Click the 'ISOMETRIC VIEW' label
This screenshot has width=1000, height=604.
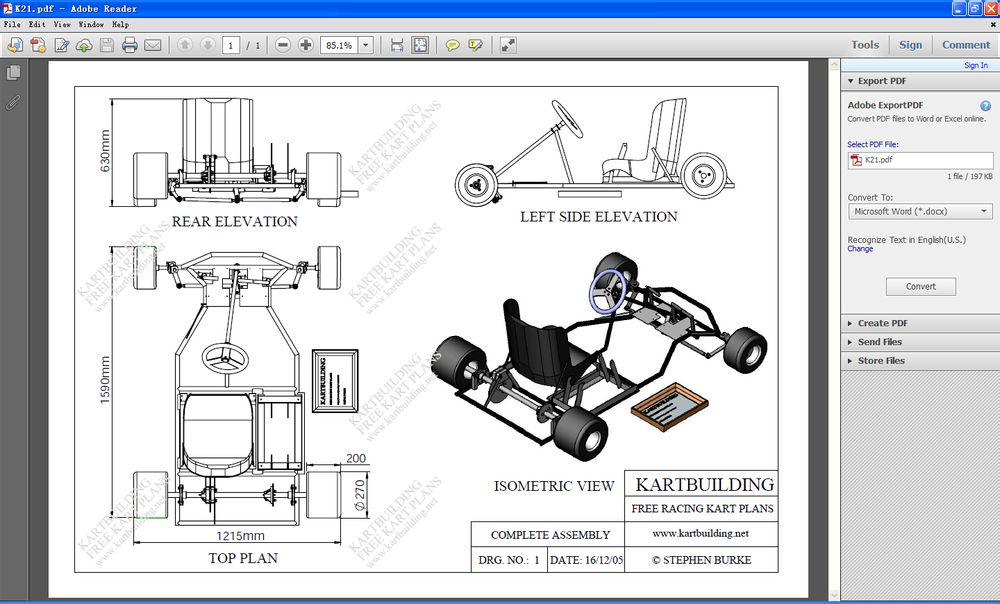coord(554,486)
